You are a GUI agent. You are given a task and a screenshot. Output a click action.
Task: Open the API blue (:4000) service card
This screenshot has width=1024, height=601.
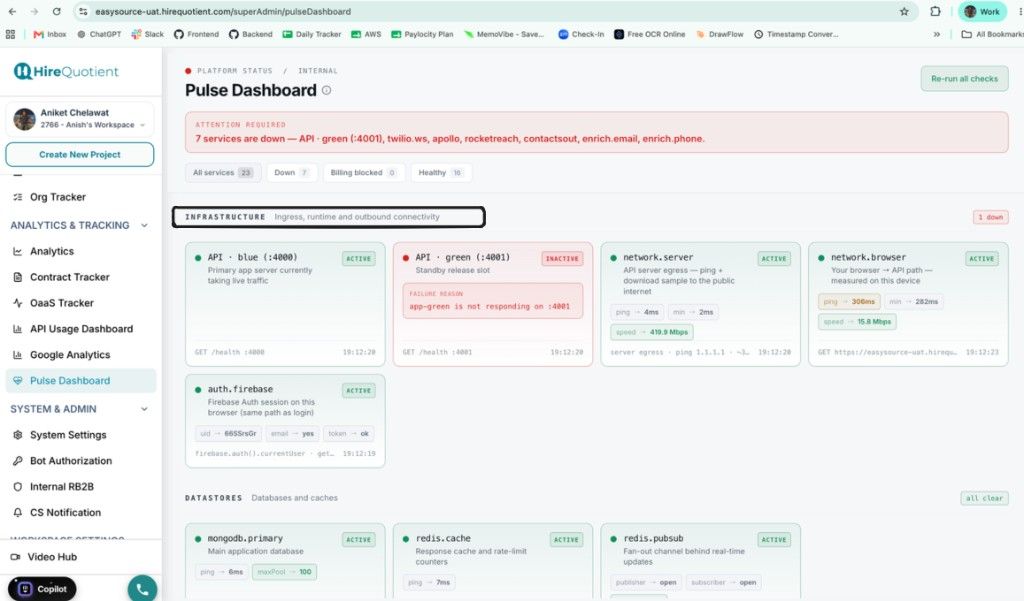point(285,304)
